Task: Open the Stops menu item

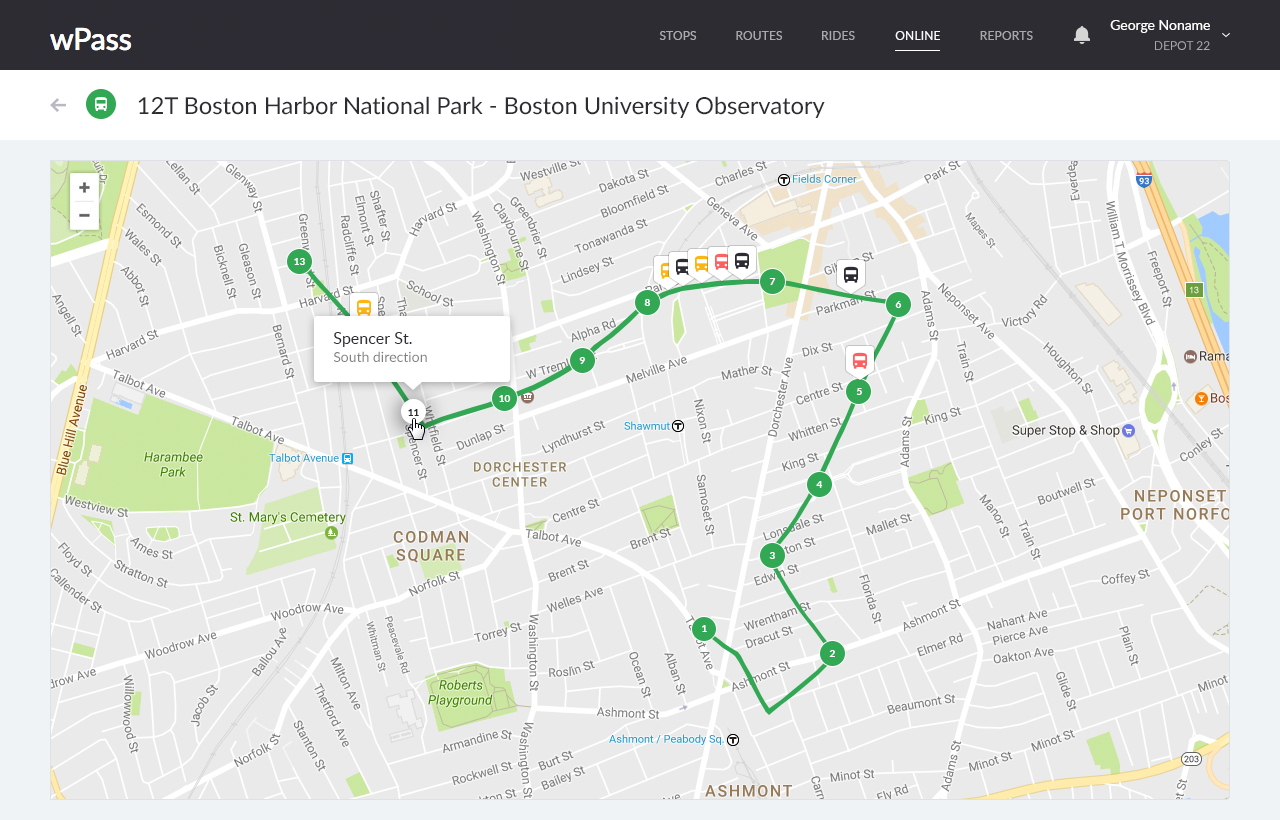Action: [x=677, y=36]
